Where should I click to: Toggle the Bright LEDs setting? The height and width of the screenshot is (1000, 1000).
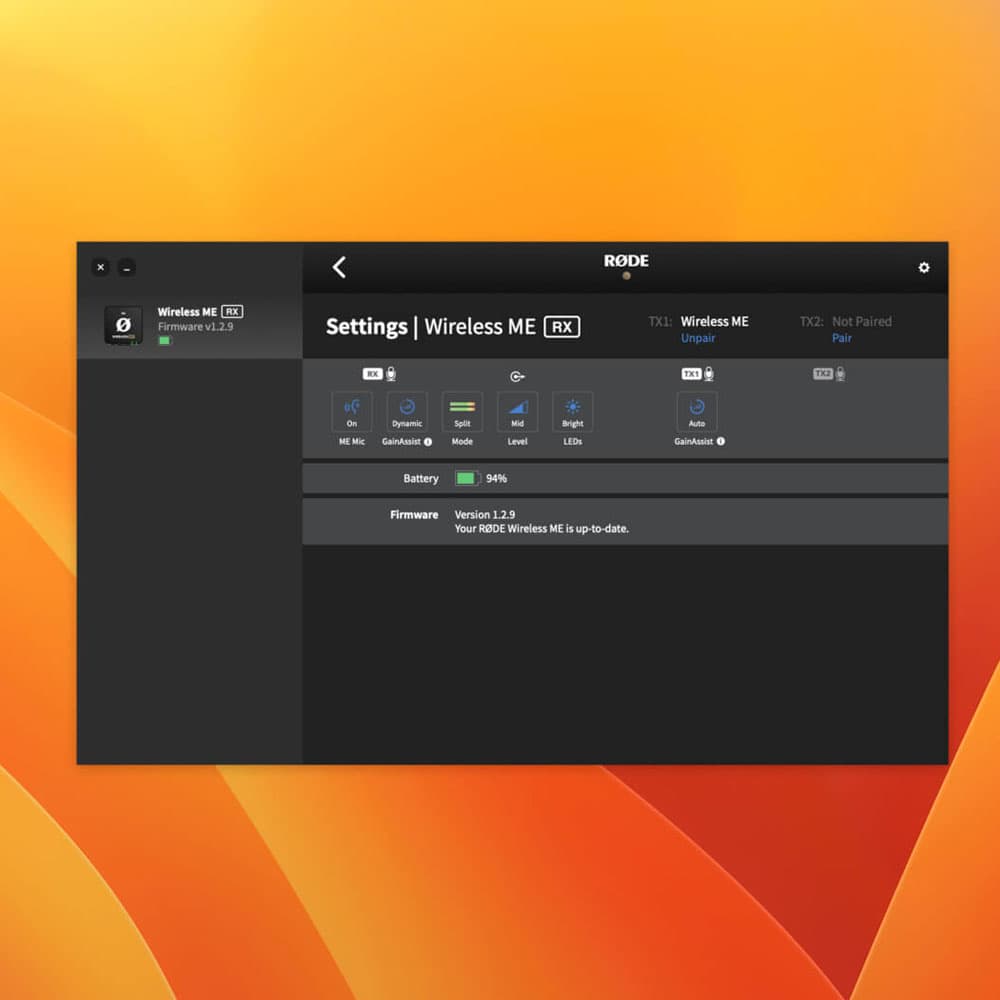(x=573, y=411)
